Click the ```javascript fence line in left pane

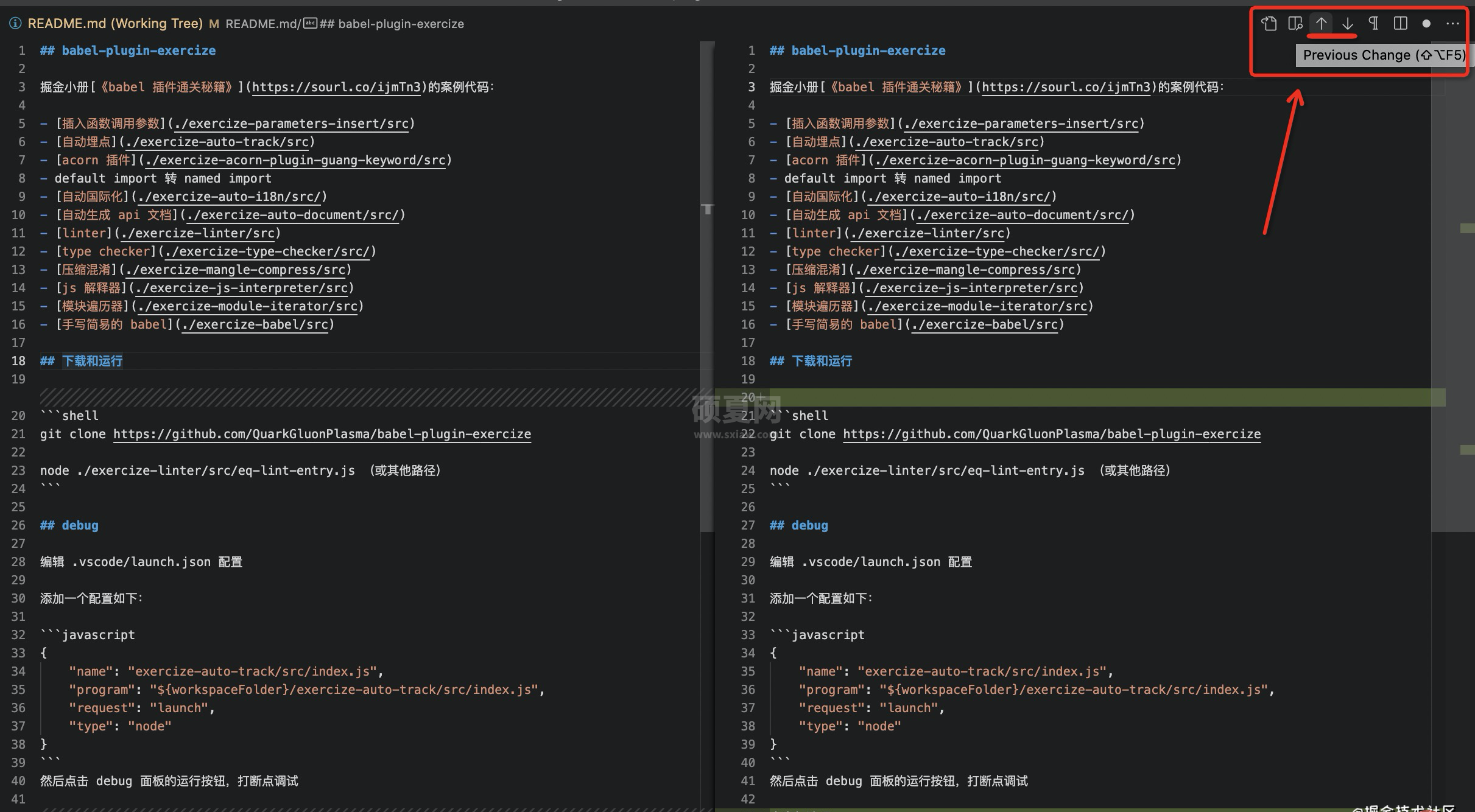coord(88,635)
